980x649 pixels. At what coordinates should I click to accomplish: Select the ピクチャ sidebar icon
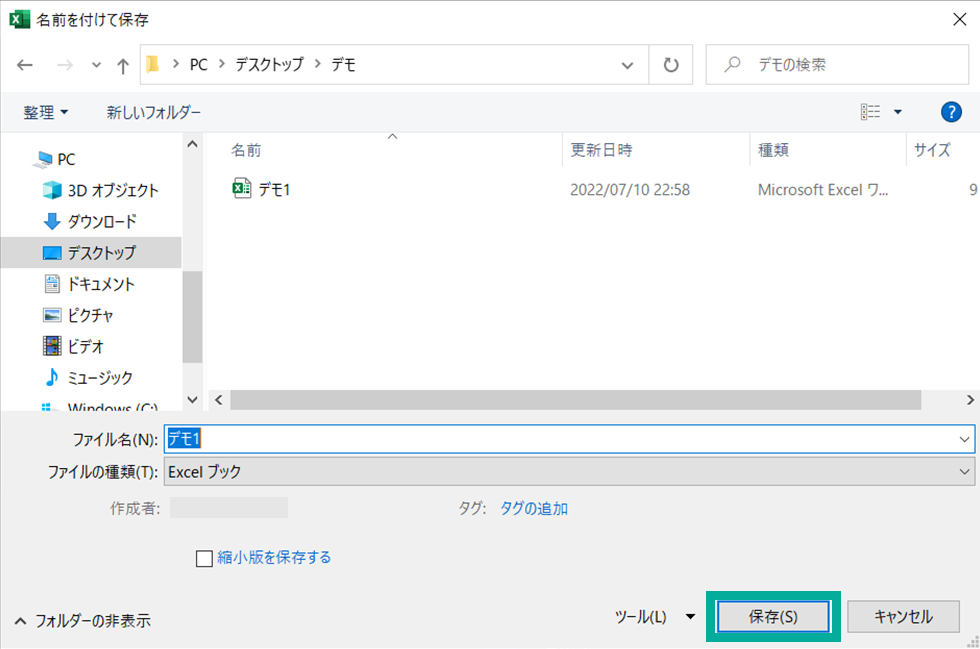tap(54, 314)
